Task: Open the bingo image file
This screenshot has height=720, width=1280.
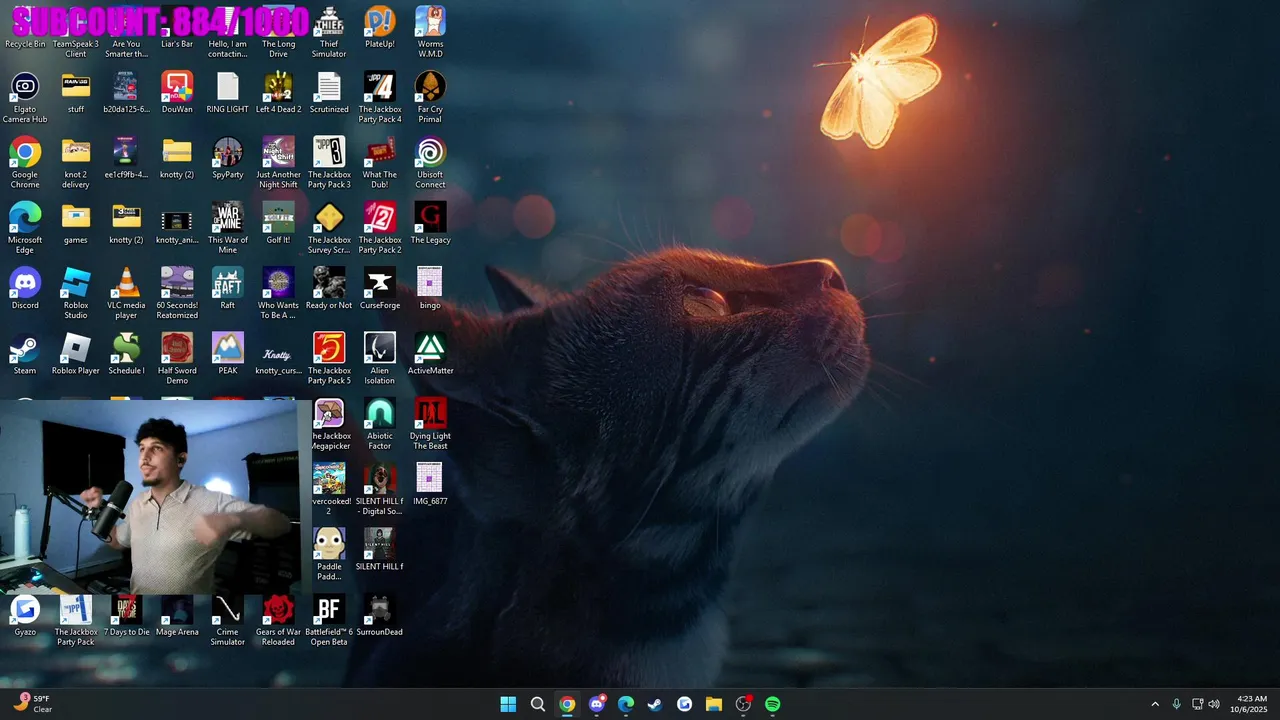Action: [430, 288]
